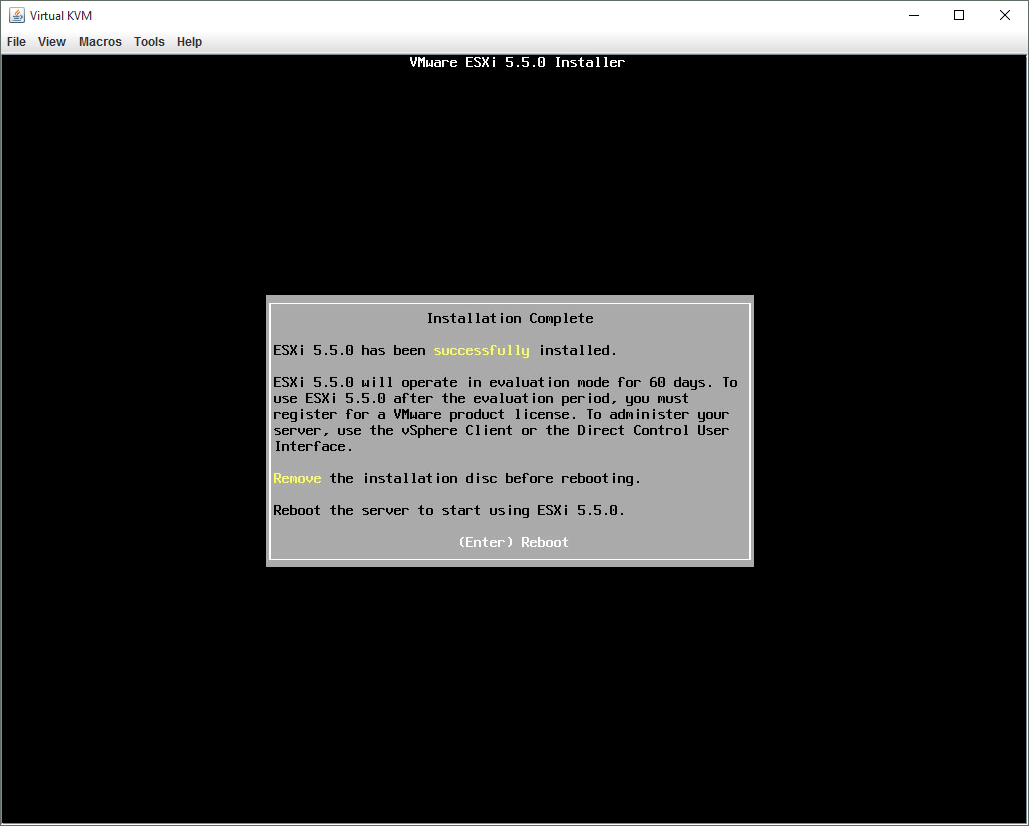Click the yellow highlighted 'successfully' word
This screenshot has width=1029, height=826.
pos(482,351)
